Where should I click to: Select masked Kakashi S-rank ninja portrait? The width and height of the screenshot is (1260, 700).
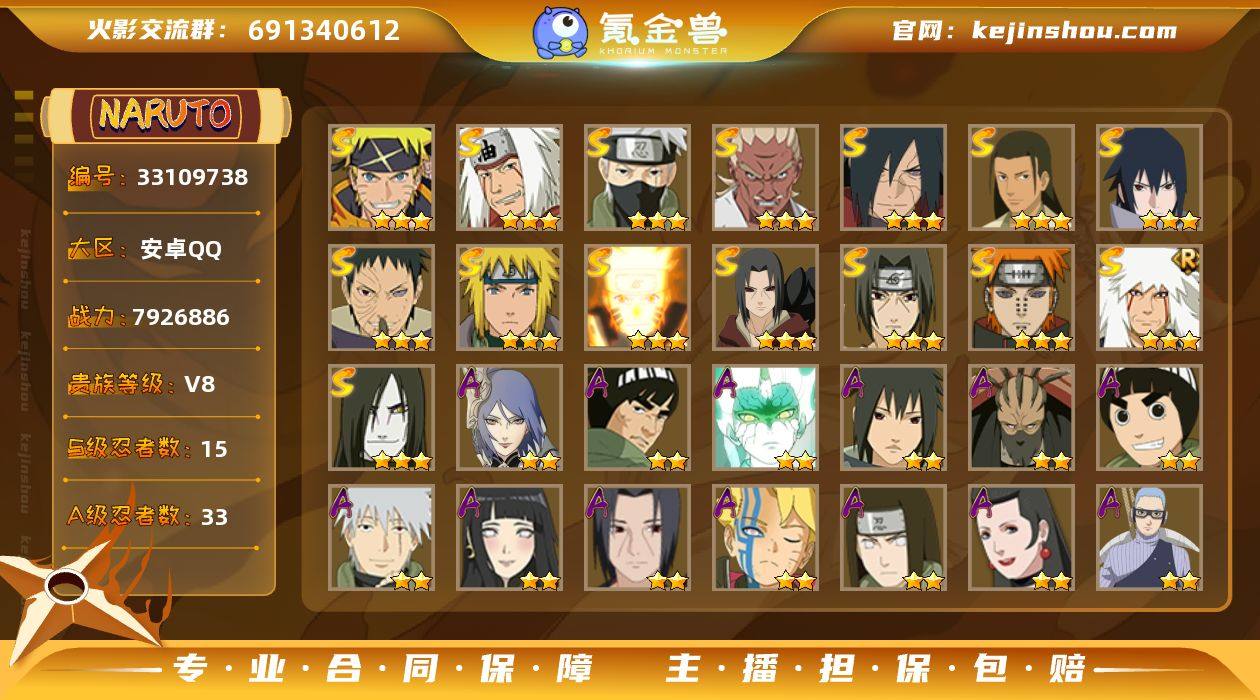point(637,178)
